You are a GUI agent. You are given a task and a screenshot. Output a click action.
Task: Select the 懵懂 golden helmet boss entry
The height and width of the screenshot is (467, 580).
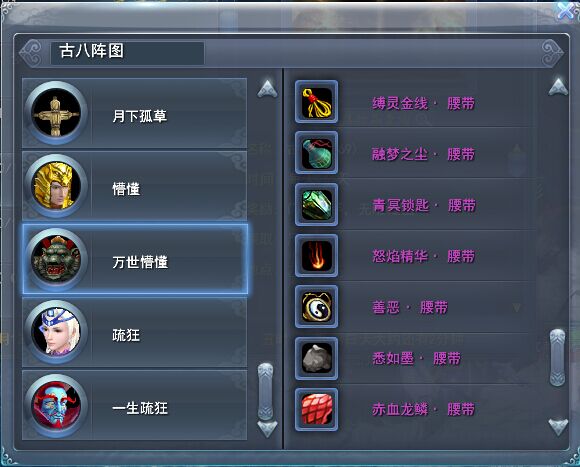pos(134,186)
